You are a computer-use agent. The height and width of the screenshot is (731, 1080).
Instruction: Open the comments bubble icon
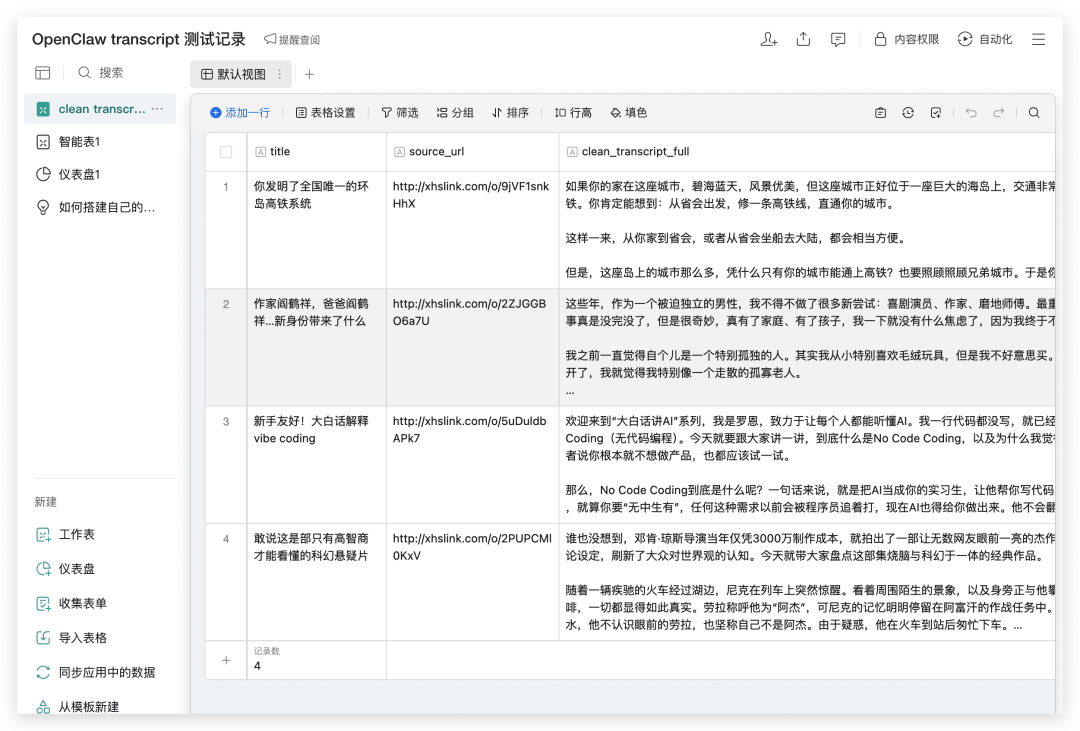click(838, 39)
